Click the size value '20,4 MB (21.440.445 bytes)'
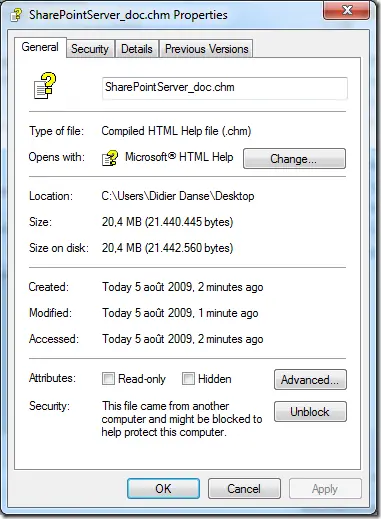The height and width of the screenshot is (519, 381). pyautogui.click(x=167, y=222)
